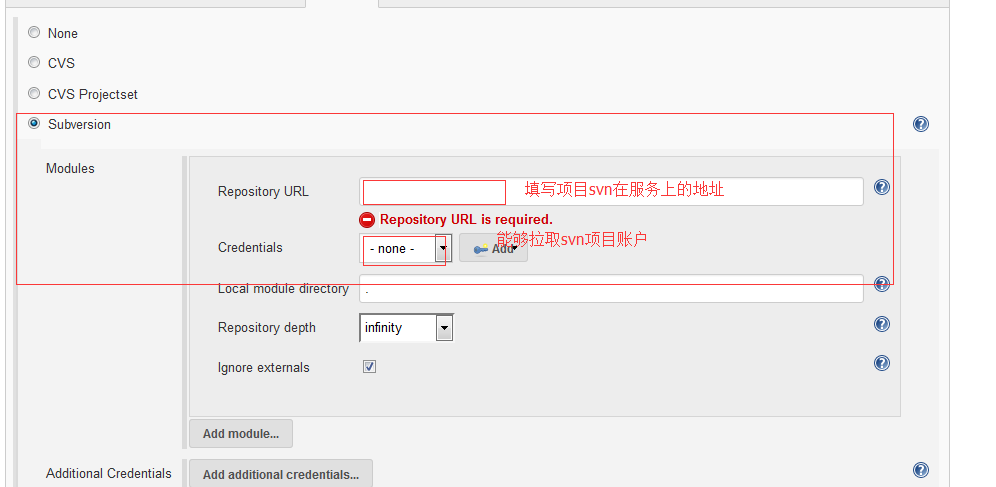This screenshot has width=996, height=487.
Task: Open help for Additional Credentials
Action: pyautogui.click(x=920, y=470)
